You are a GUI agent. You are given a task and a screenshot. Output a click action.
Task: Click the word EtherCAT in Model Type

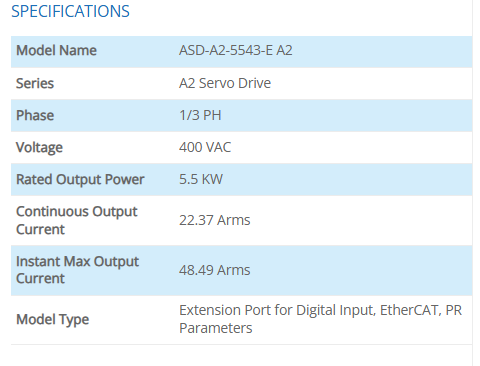(x=410, y=310)
